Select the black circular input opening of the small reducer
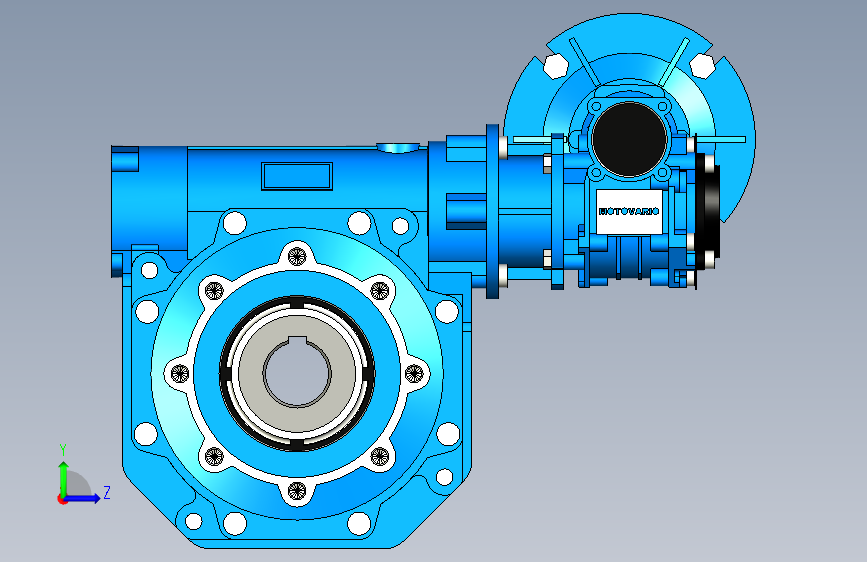Screen dimensions: 867x562 click(x=629, y=139)
